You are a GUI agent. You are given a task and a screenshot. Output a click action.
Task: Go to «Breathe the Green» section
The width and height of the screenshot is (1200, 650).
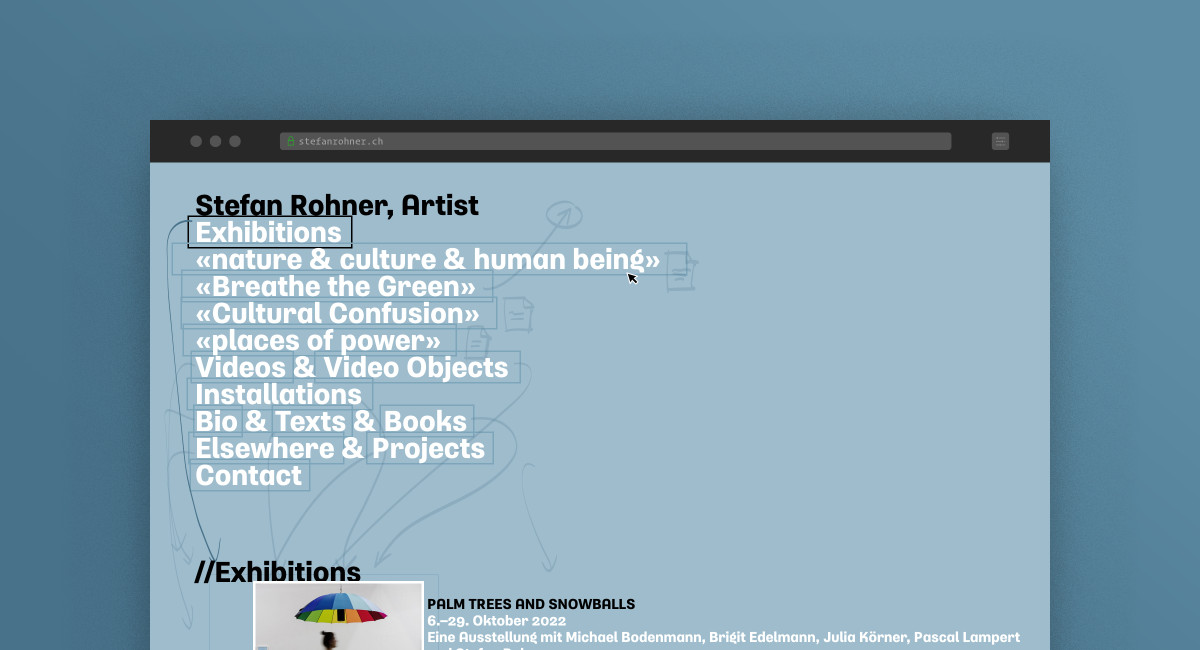coord(335,287)
